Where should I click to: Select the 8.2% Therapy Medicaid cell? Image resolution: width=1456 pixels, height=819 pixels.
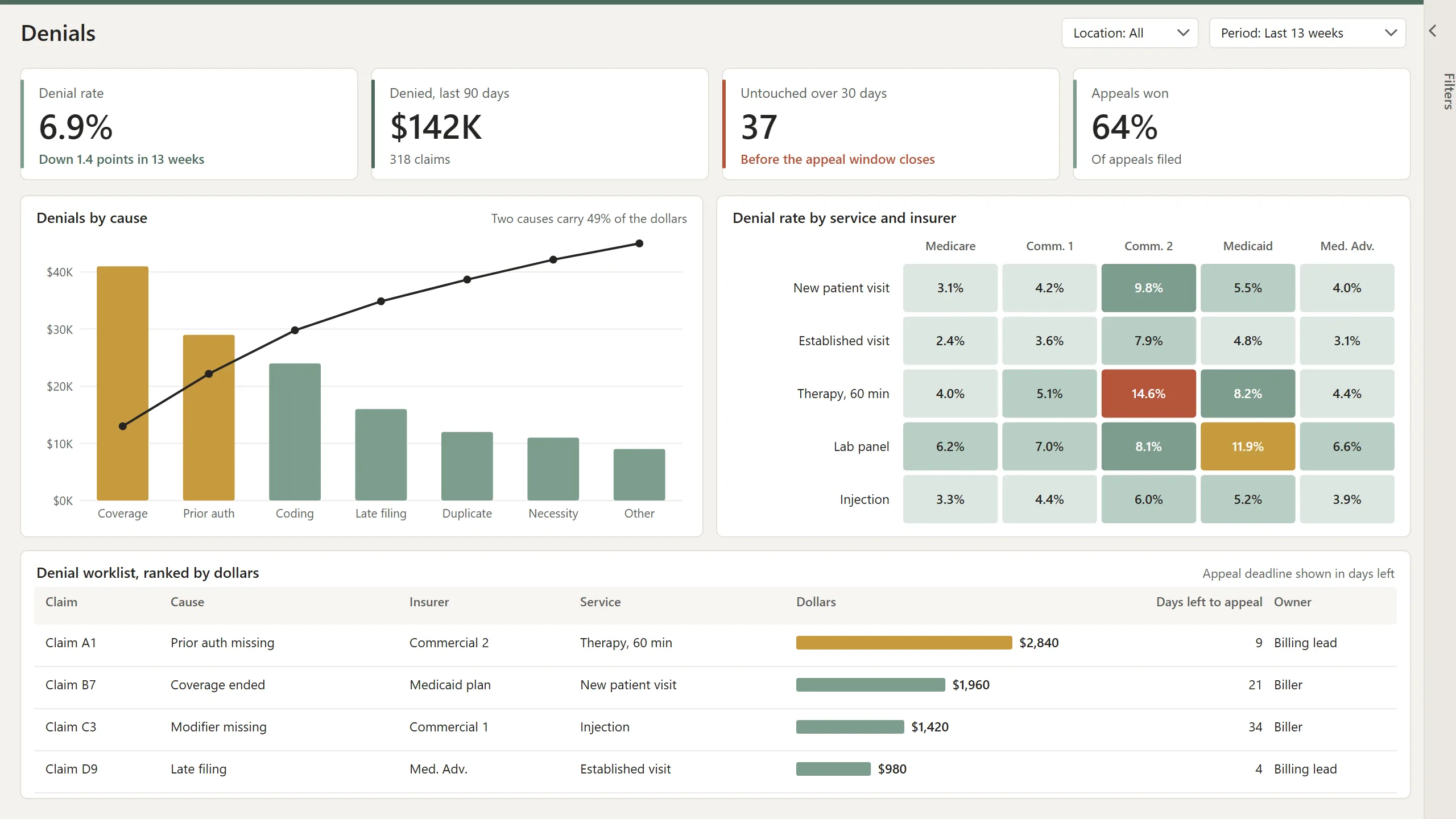pos(1248,394)
